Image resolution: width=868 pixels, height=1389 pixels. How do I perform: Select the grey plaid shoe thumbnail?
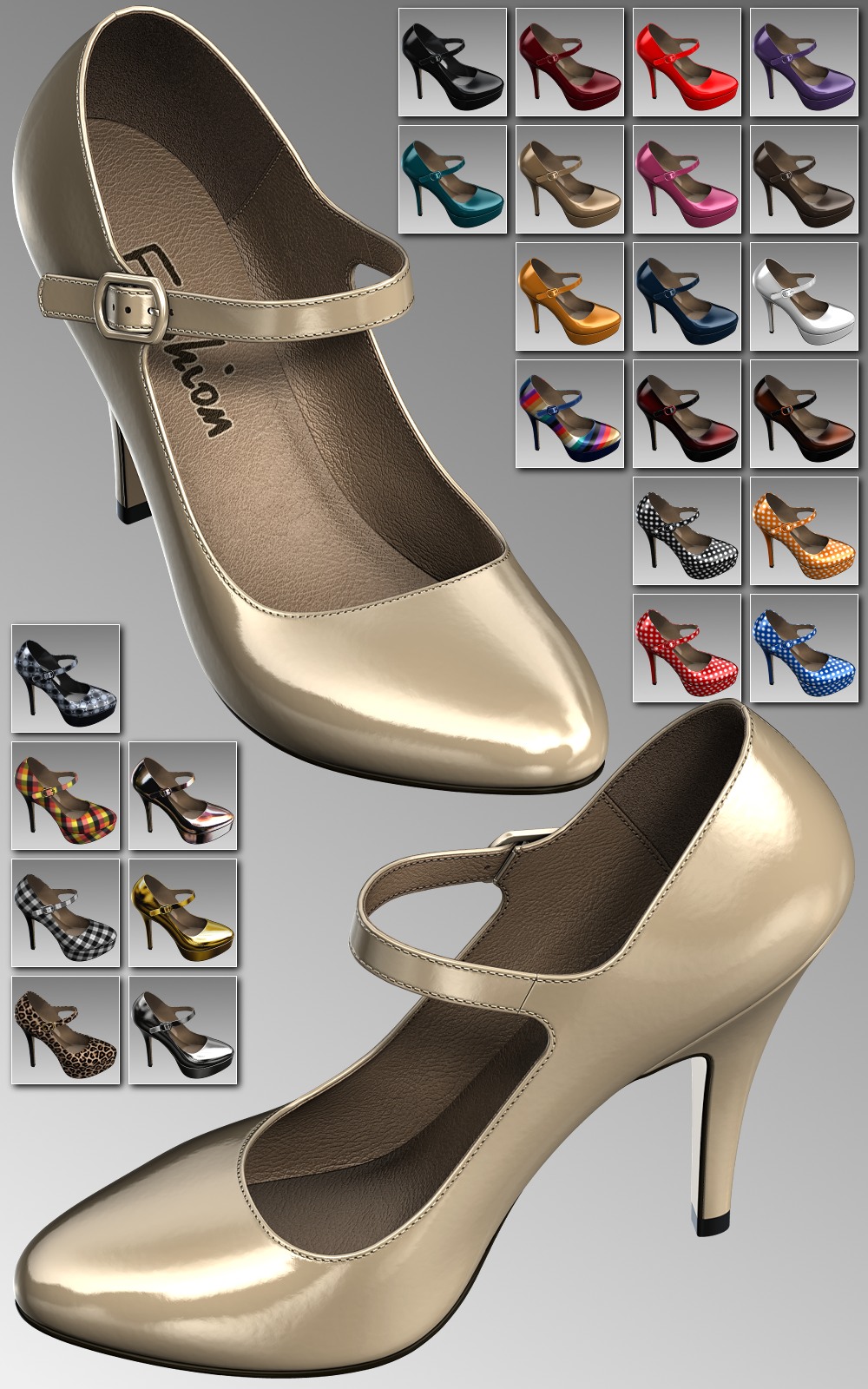pos(65,678)
